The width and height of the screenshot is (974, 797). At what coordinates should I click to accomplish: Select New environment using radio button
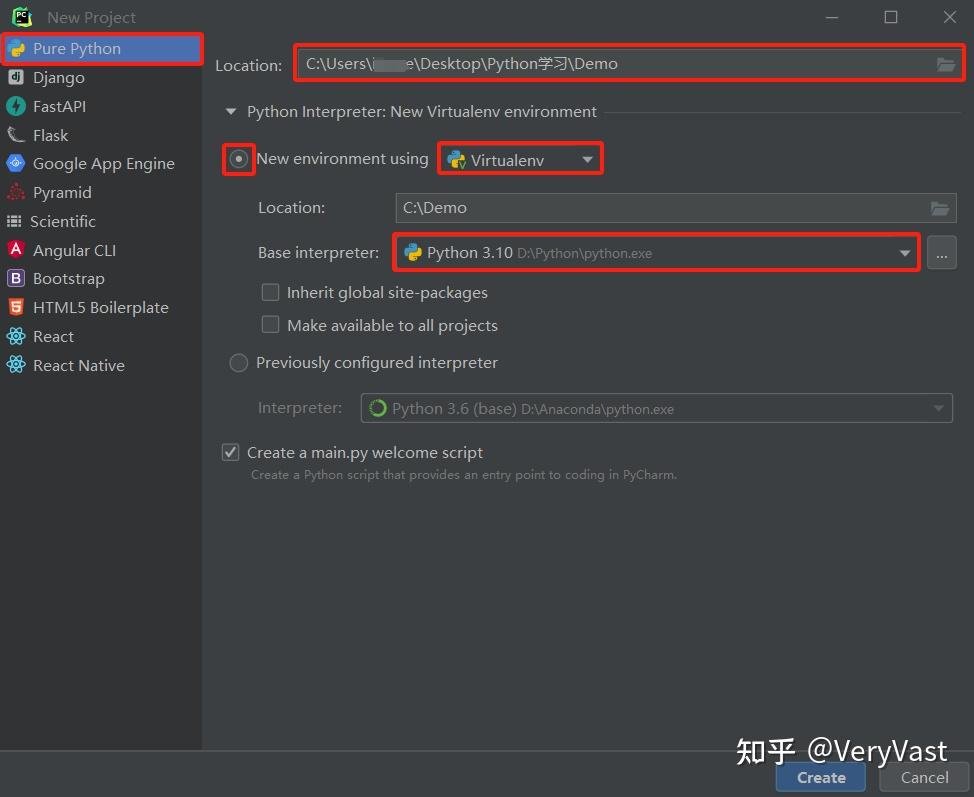pyautogui.click(x=239, y=159)
